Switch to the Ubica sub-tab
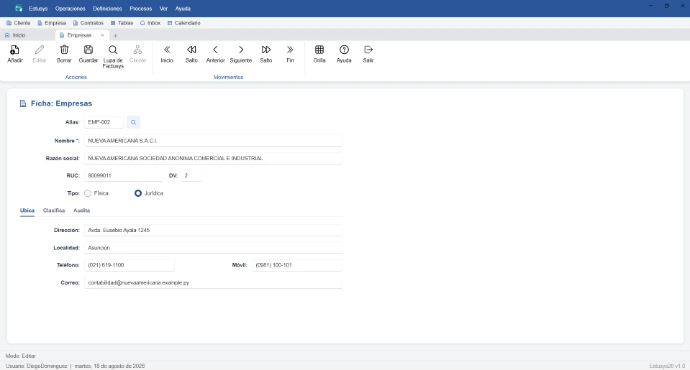Image resolution: width=690 pixels, height=370 pixels. 27,210
